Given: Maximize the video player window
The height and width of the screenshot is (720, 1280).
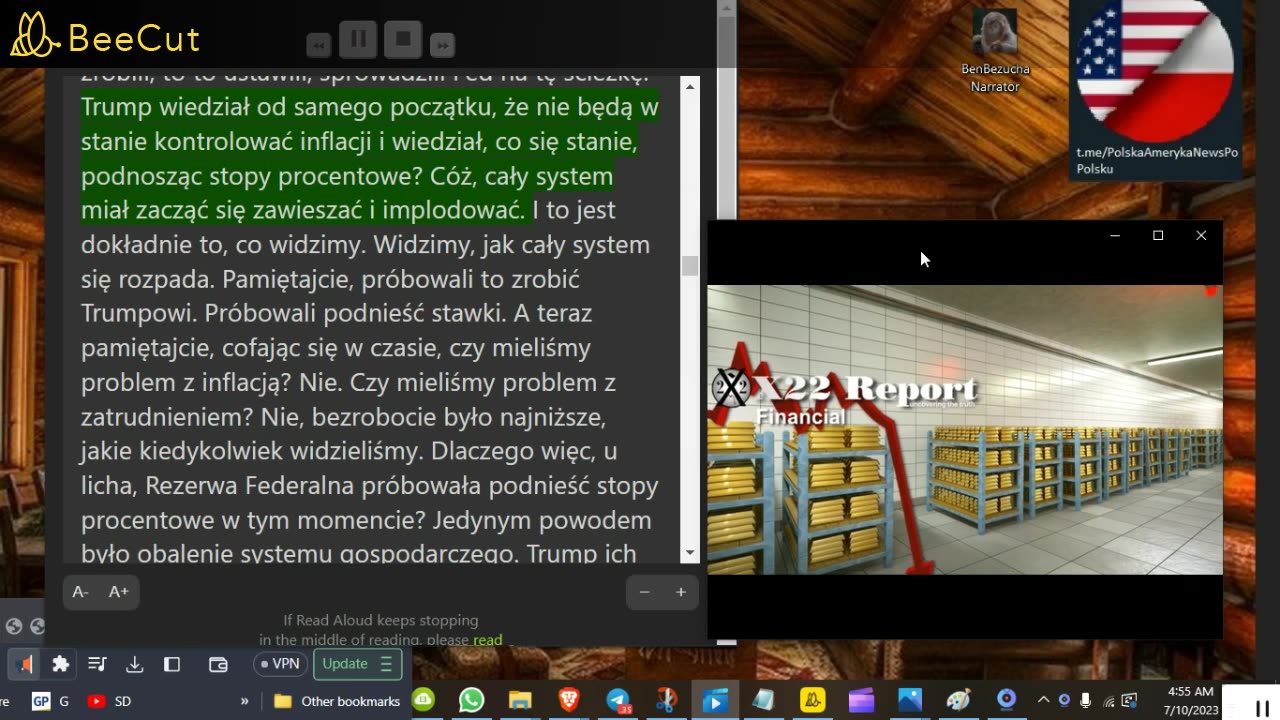Looking at the screenshot, I should pyautogui.click(x=1158, y=236).
